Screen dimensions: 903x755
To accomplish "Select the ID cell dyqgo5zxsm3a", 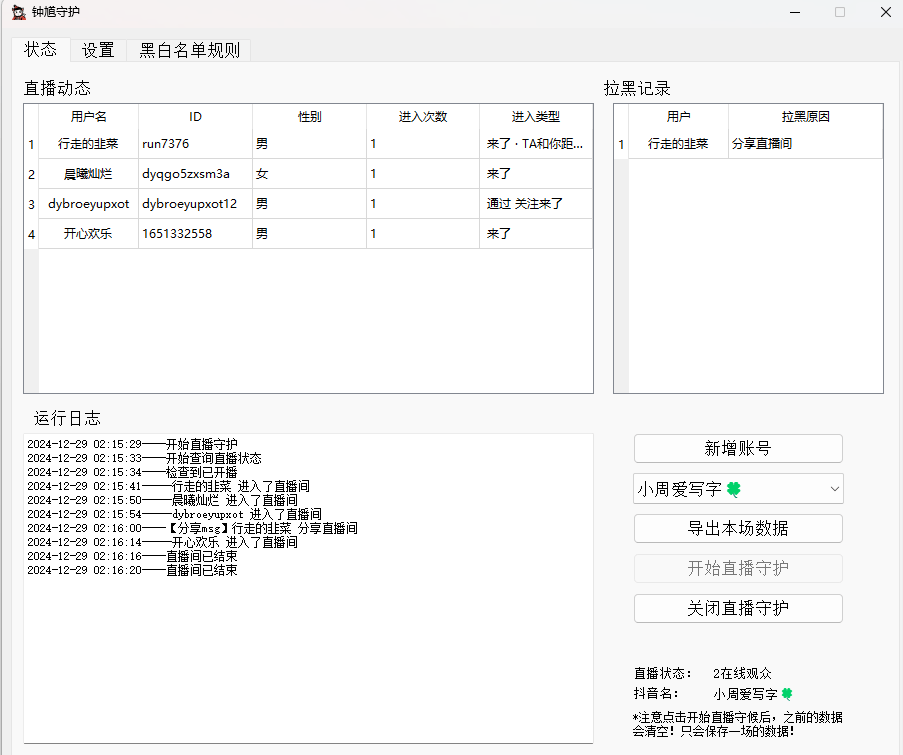I will point(195,173).
